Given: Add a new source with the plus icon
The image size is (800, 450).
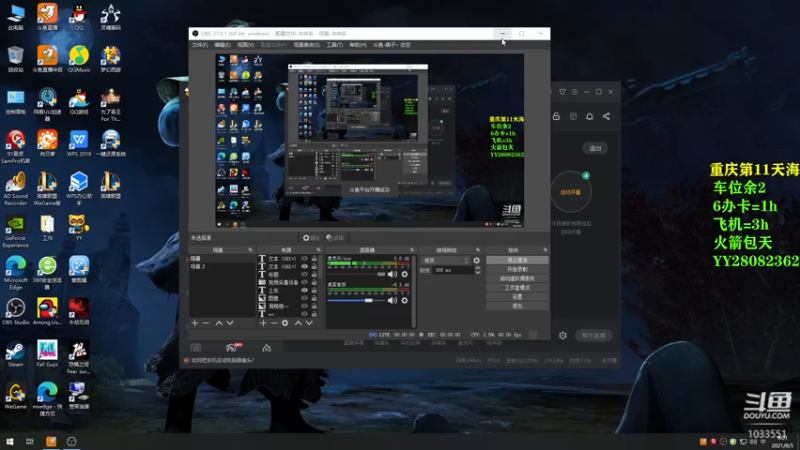Looking at the screenshot, I should click(263, 323).
